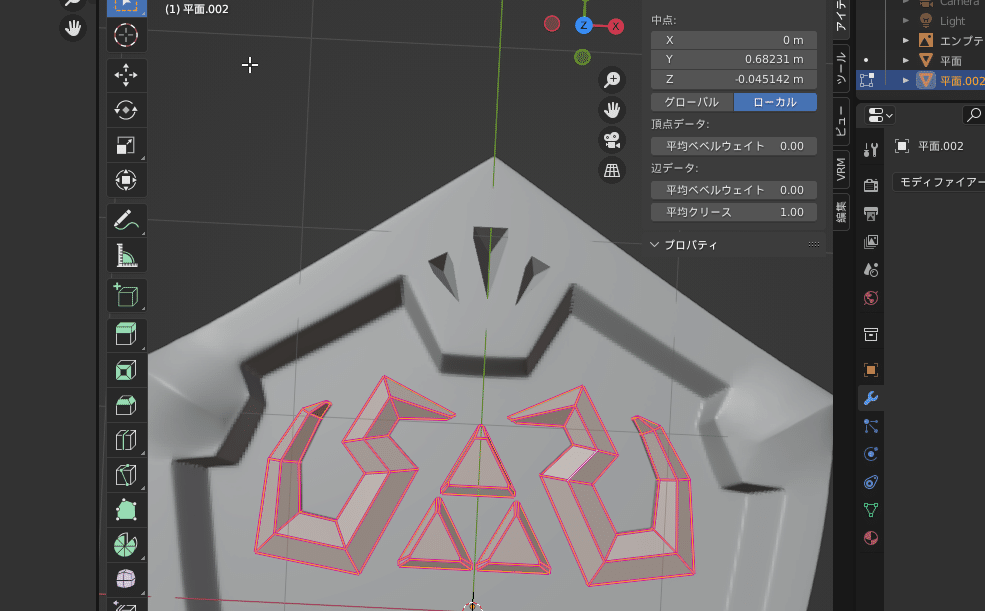This screenshot has height=611, width=985.
Task: Select the Rotate tool in the toolbar
Action: [x=126, y=110]
